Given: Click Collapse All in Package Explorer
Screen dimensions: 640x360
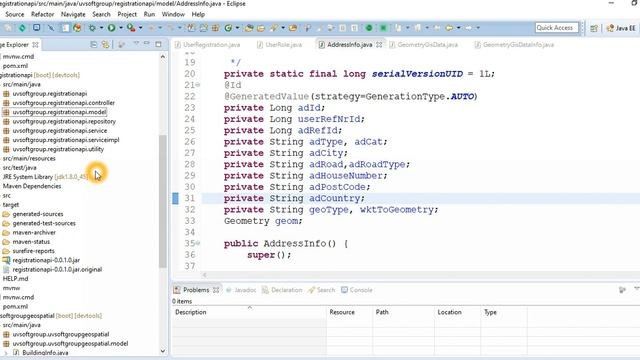Looking at the screenshot, I should (93, 44).
